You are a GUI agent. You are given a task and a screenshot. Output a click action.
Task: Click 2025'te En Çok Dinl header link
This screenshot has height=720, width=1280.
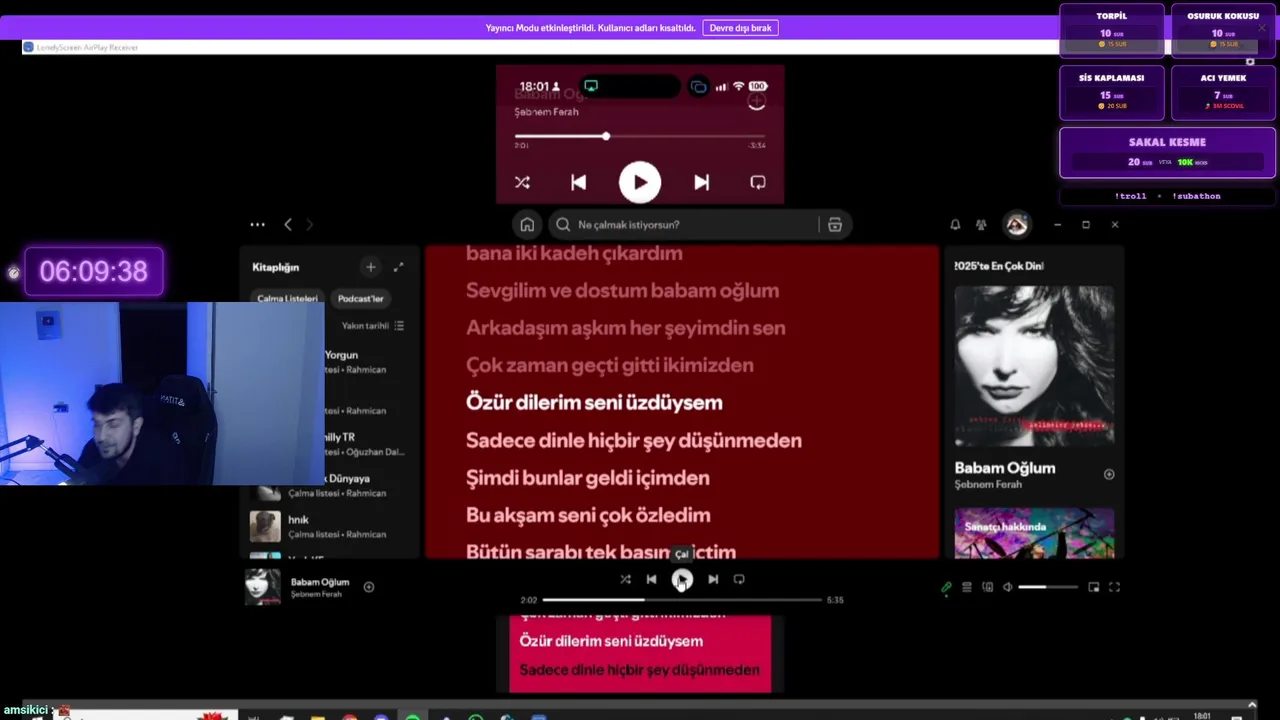pyautogui.click(x=999, y=266)
